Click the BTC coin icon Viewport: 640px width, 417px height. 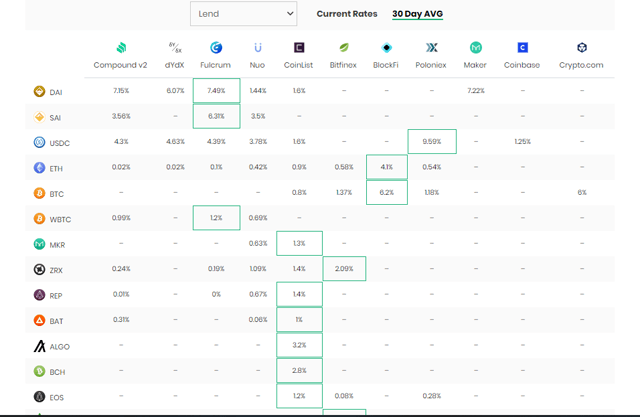pyautogui.click(x=39, y=193)
